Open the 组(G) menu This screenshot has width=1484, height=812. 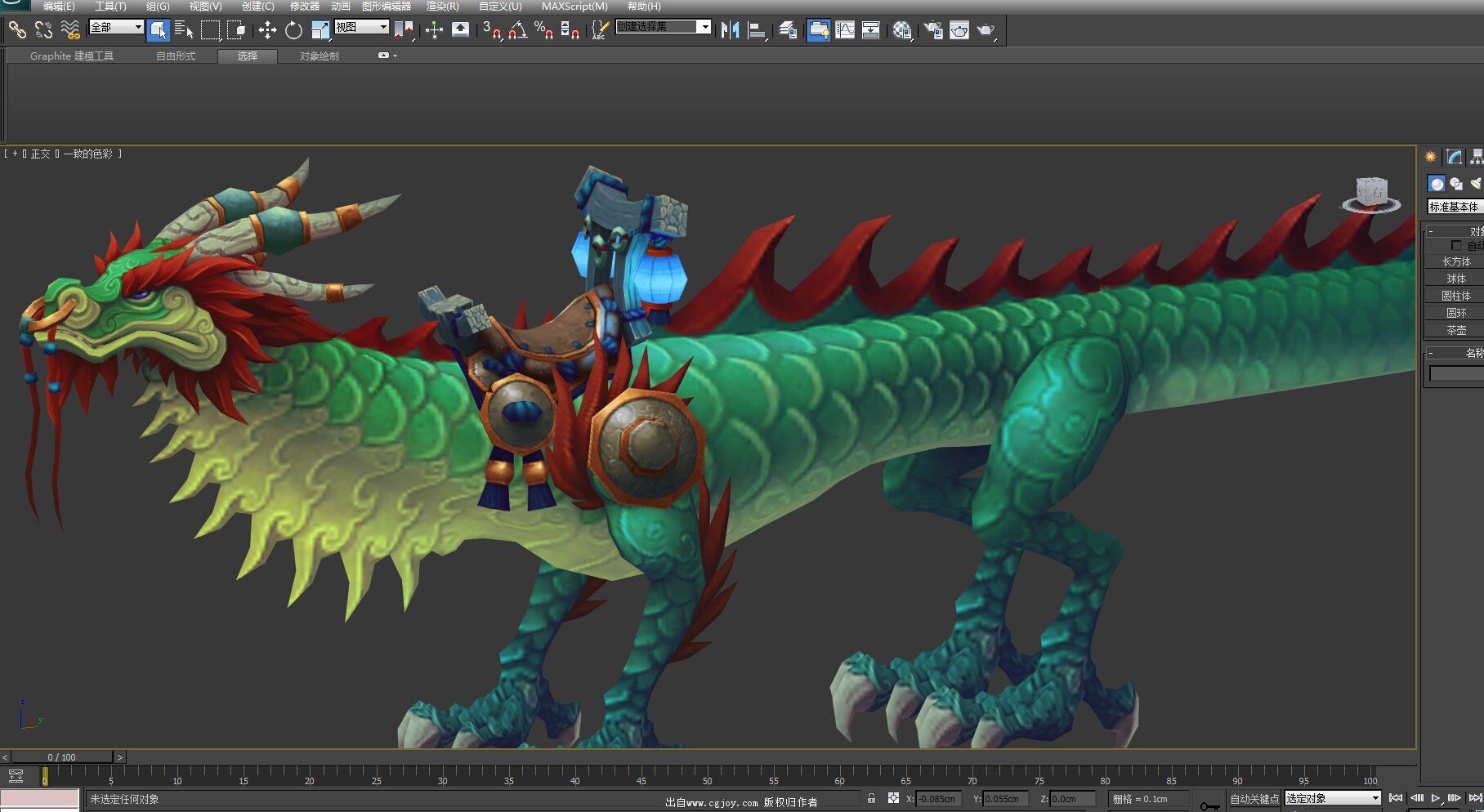click(158, 7)
